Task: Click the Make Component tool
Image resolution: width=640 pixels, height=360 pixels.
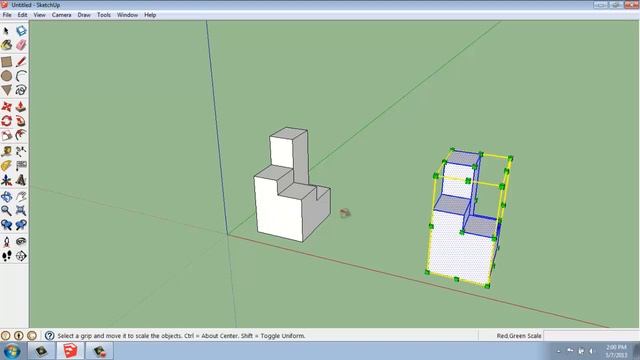Action: tap(21, 31)
